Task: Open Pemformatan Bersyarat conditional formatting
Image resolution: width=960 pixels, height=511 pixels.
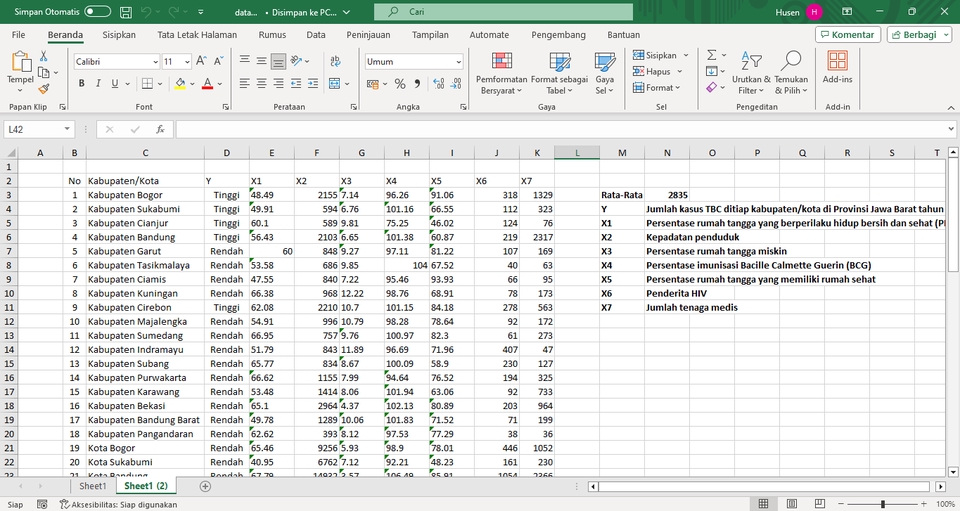Action: [x=501, y=73]
